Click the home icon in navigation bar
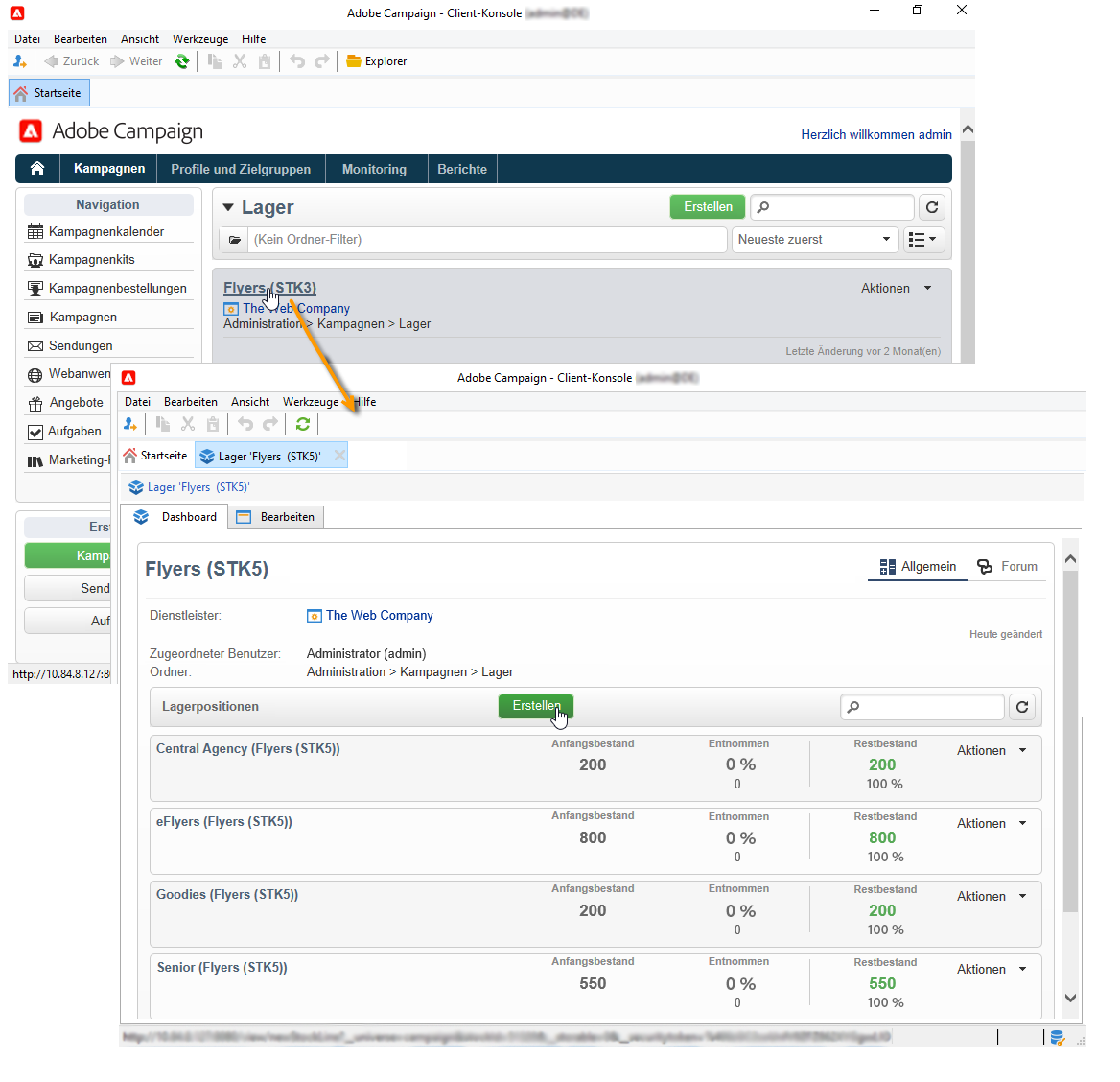 pyautogui.click(x=37, y=169)
